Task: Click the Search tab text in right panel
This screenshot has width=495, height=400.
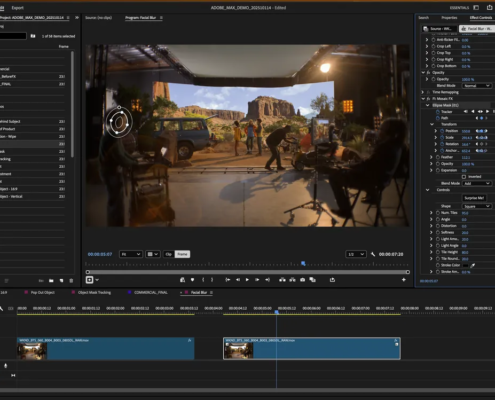Action: [423, 18]
